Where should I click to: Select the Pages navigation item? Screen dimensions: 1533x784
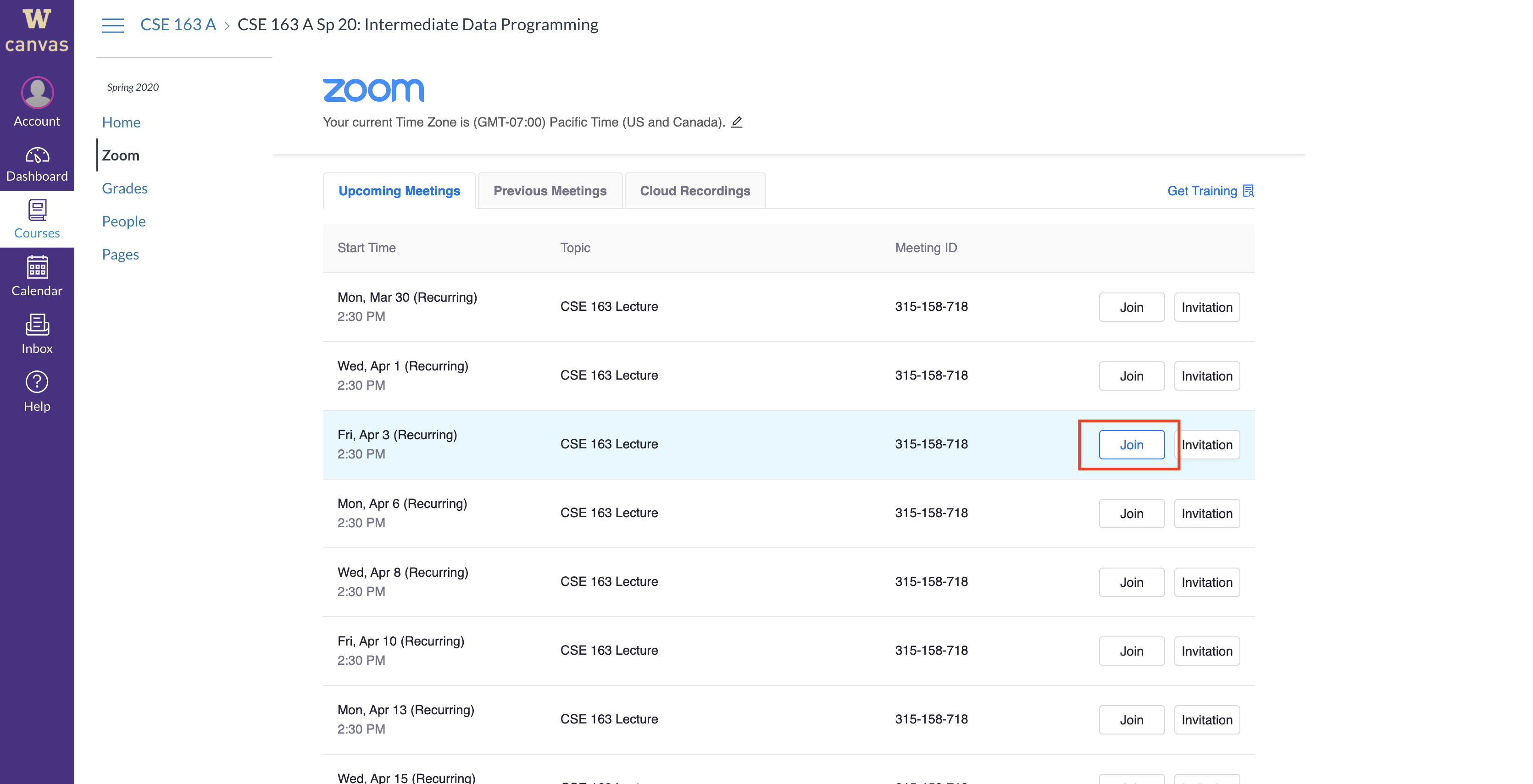(121, 254)
